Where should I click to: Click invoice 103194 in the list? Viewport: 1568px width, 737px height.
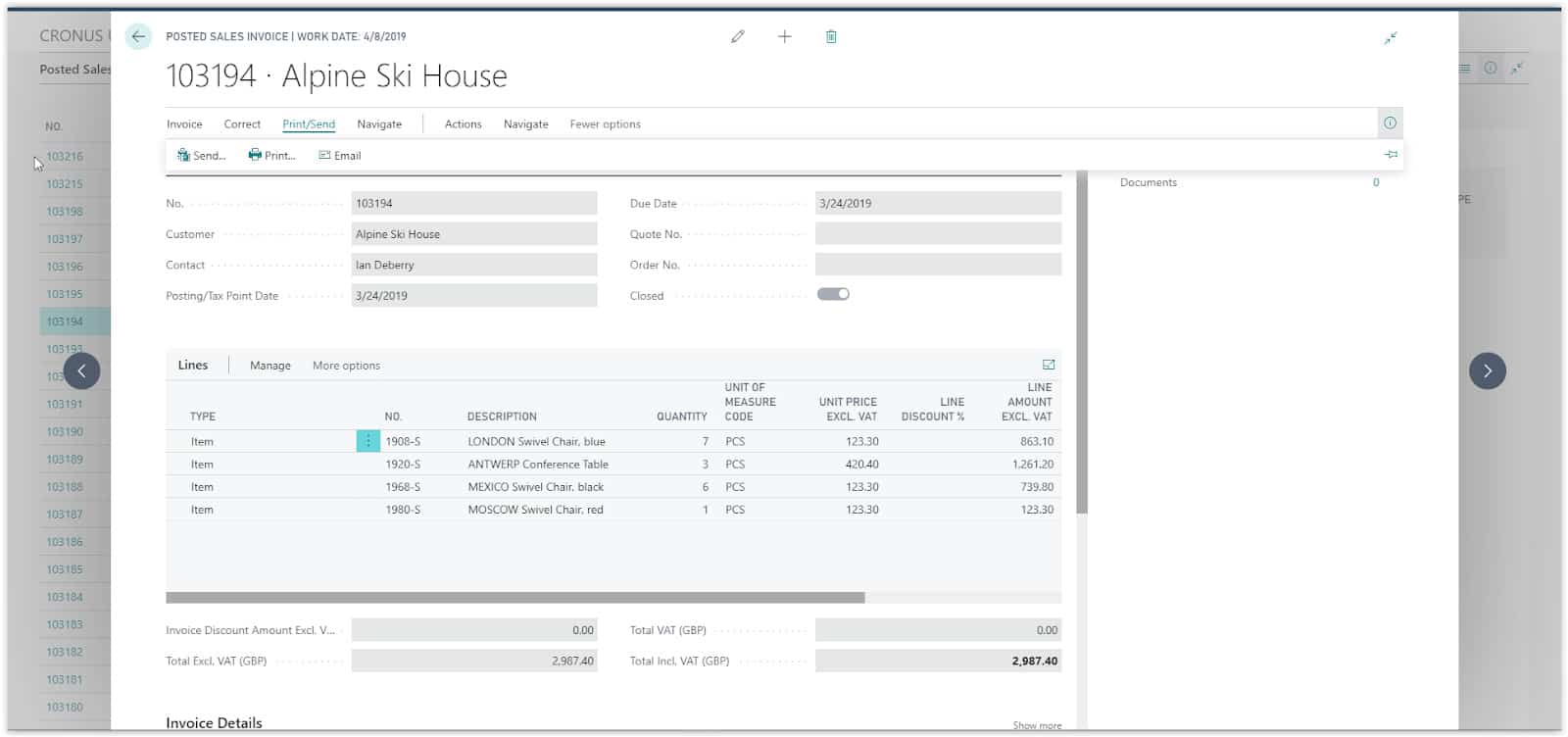point(65,321)
